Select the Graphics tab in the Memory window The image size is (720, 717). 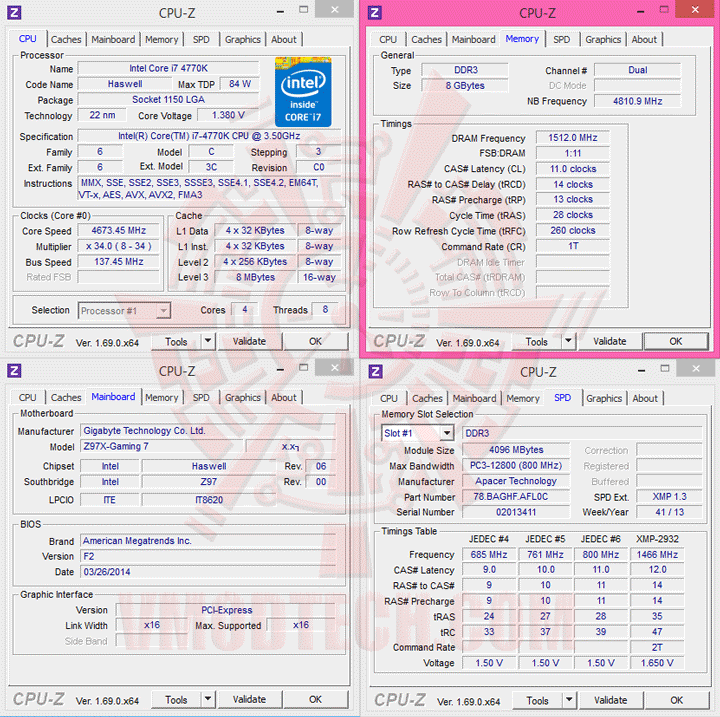point(603,40)
